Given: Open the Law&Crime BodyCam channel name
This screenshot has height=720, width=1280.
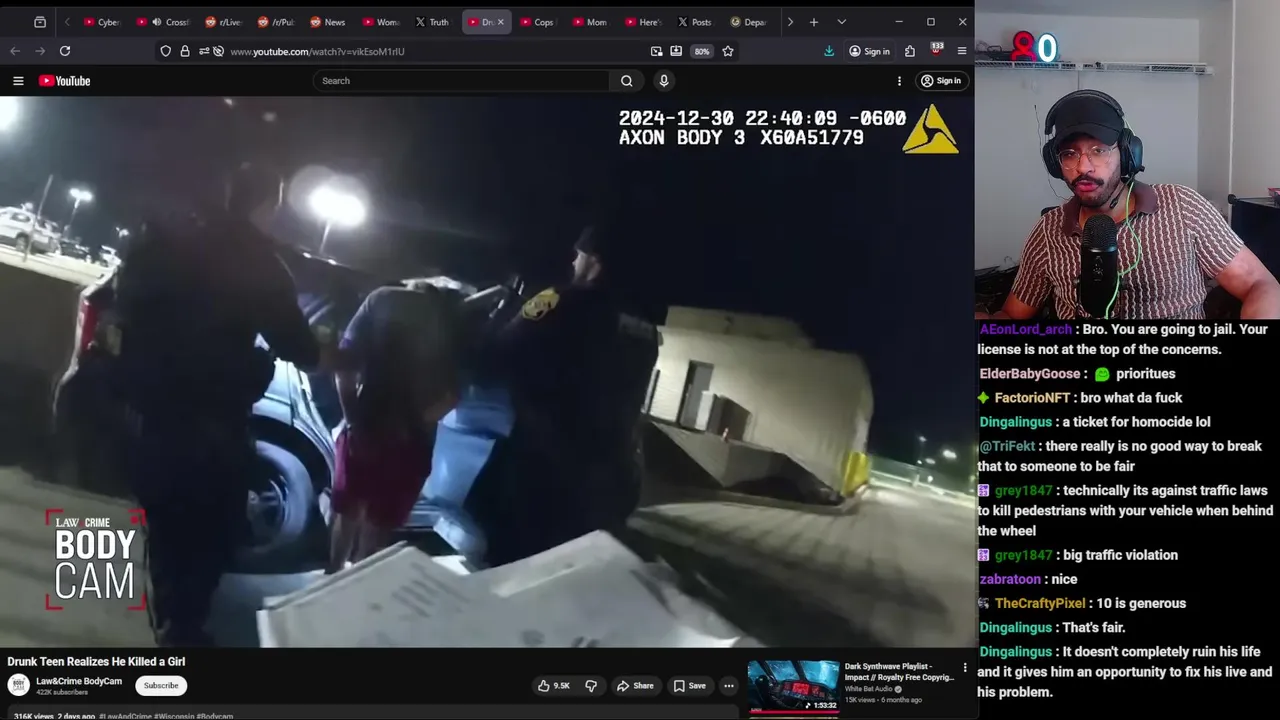Looking at the screenshot, I should (x=79, y=681).
